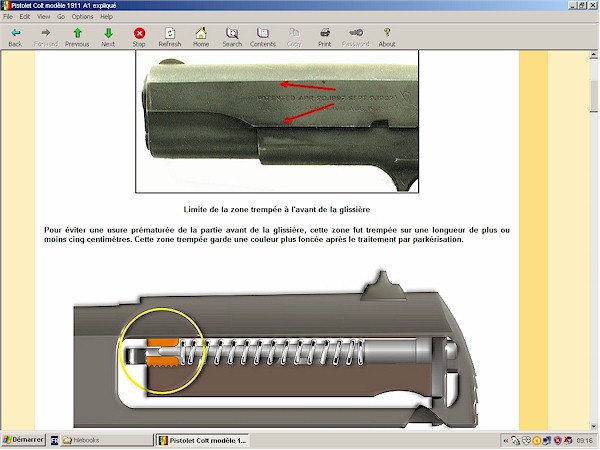This screenshot has height=450, width=600.
Task: Click the pistol slide photograph
Action: pyautogui.click(x=277, y=121)
